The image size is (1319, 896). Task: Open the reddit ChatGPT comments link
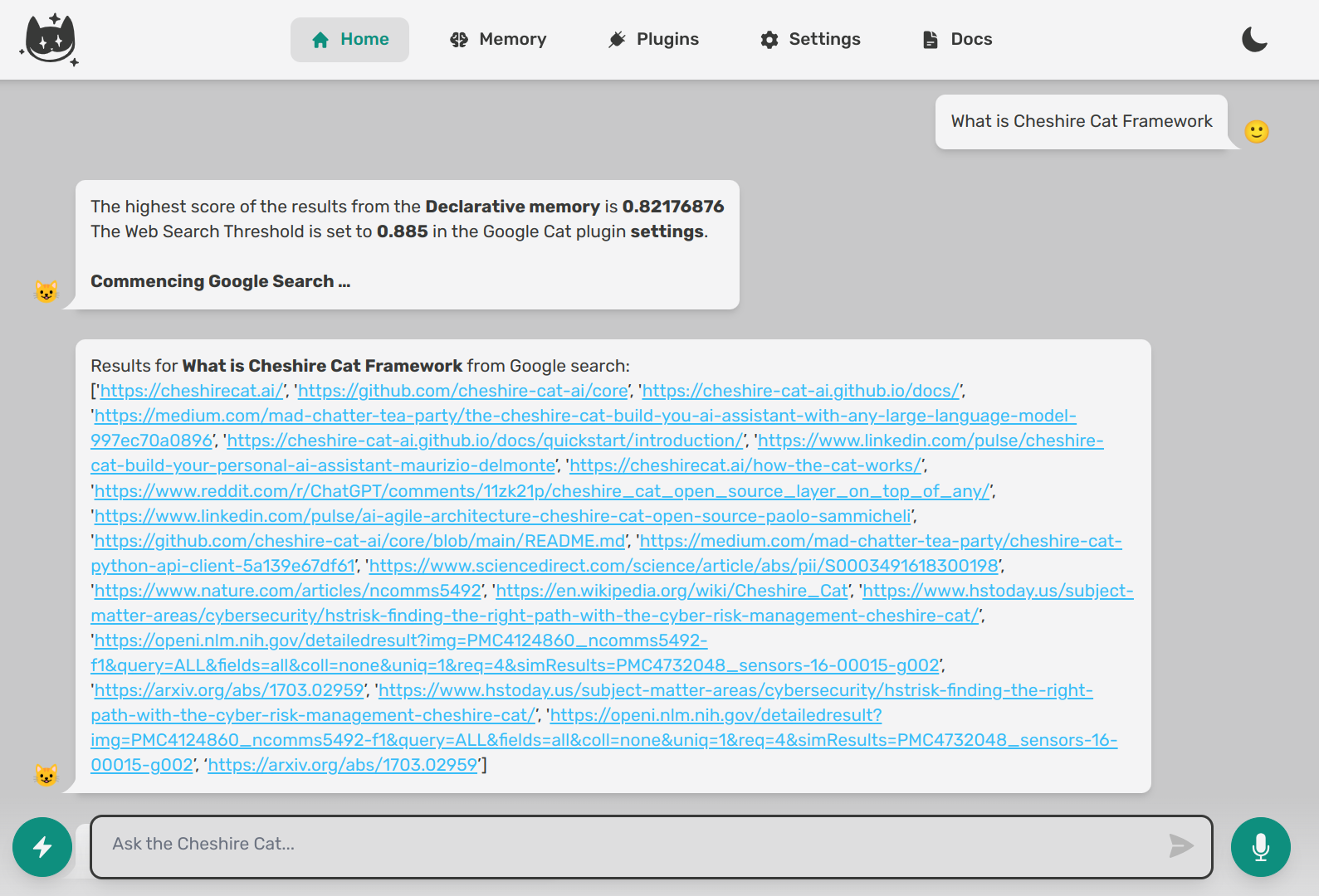click(x=543, y=491)
